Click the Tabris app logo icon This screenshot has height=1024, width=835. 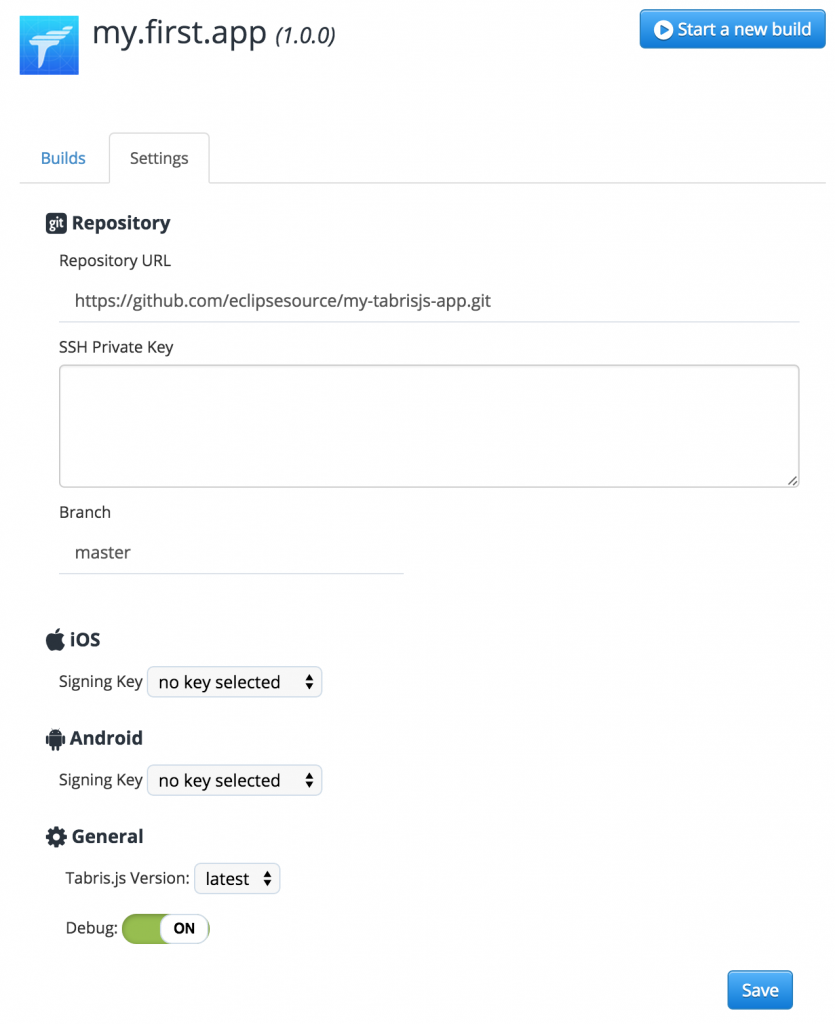tap(49, 45)
